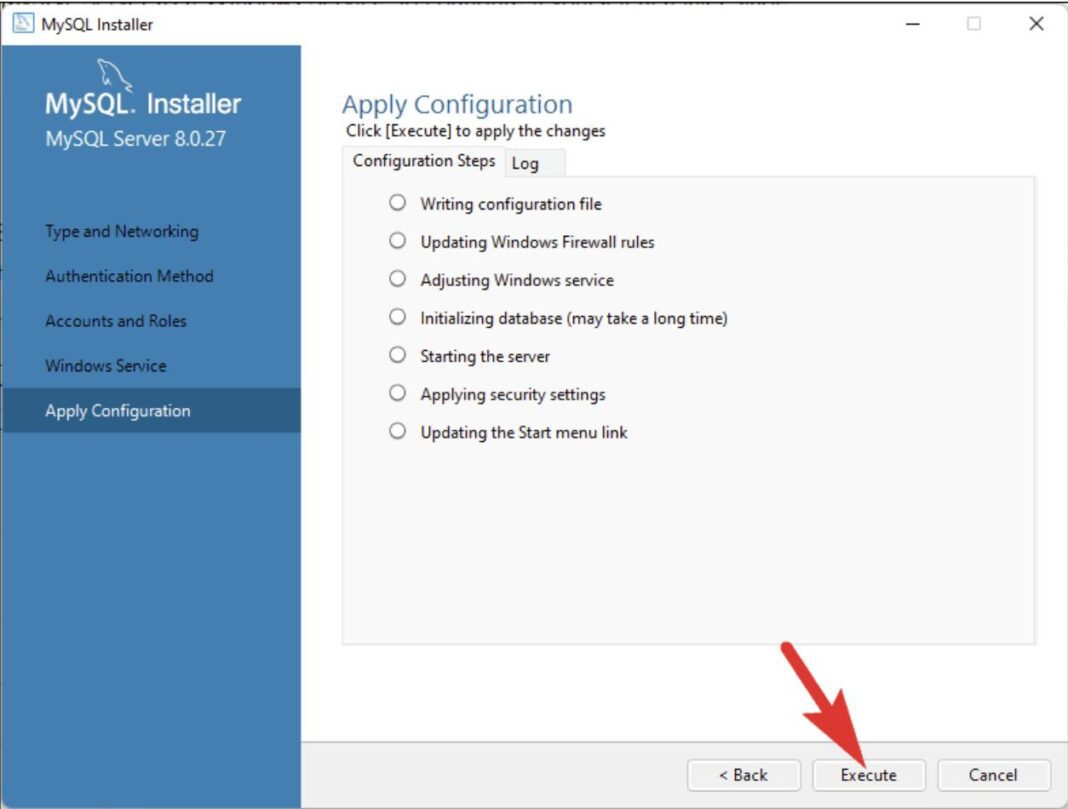Switch to the Log tab
The width and height of the screenshot is (1068, 809).
[526, 163]
